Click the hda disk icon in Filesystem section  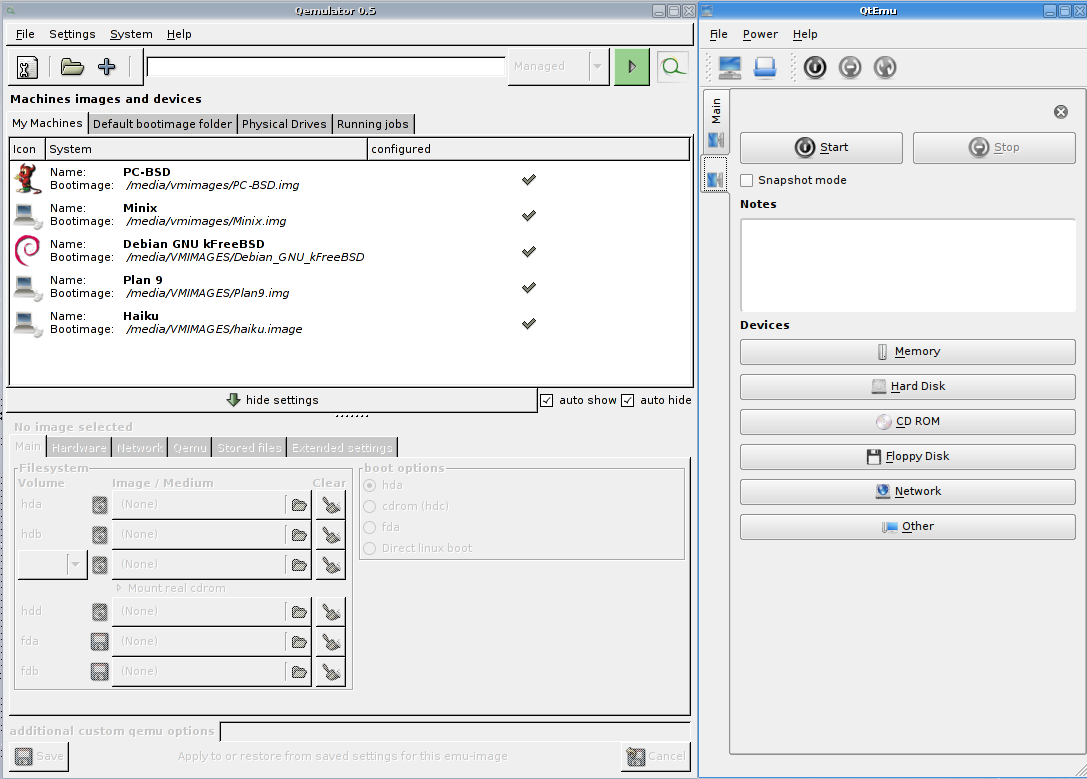100,505
